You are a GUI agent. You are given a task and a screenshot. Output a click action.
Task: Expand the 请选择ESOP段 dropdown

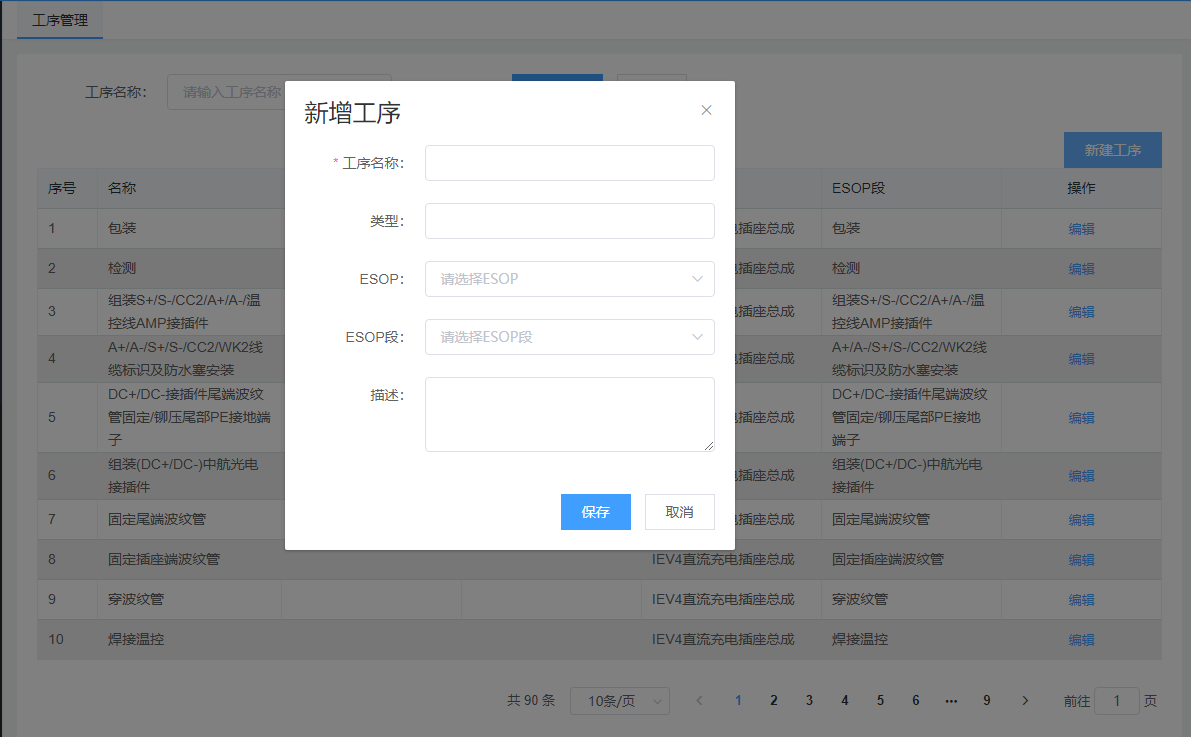click(569, 337)
